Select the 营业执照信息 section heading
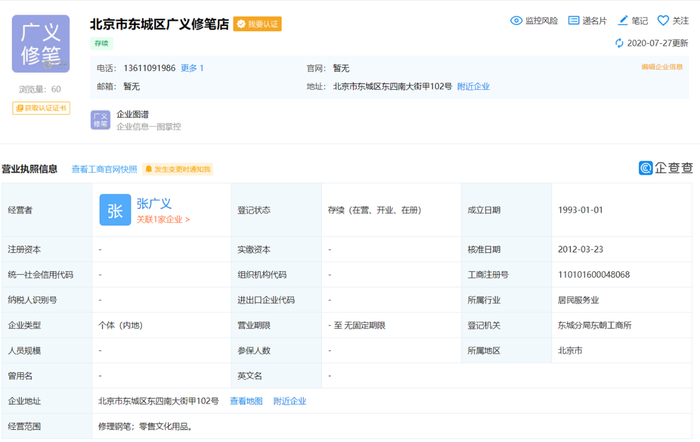This screenshot has width=700, height=442. (x=30, y=169)
